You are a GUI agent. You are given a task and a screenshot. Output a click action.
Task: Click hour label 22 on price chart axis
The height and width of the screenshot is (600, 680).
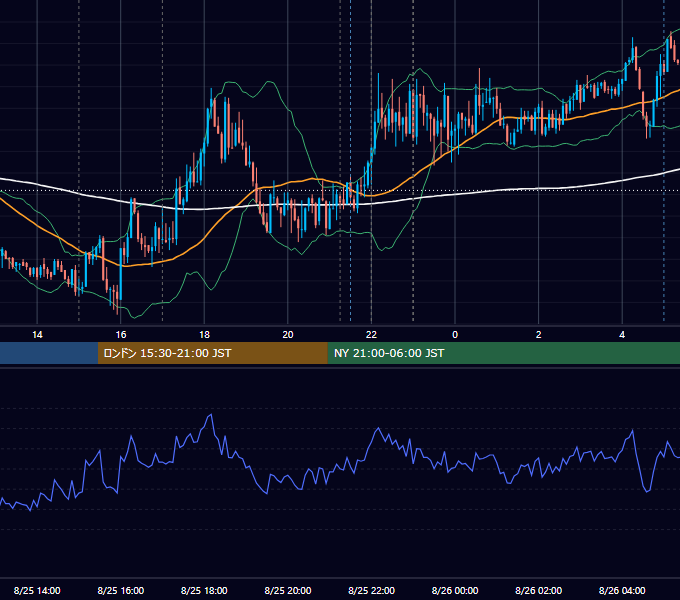point(371,335)
